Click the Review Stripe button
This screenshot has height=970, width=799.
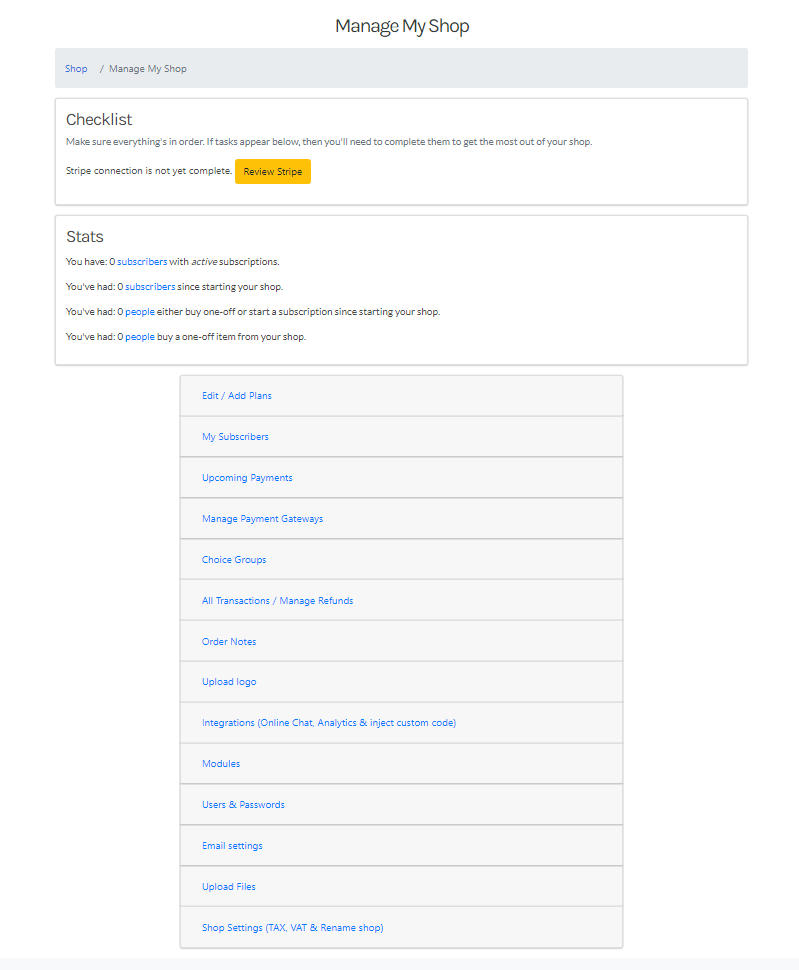(x=273, y=171)
